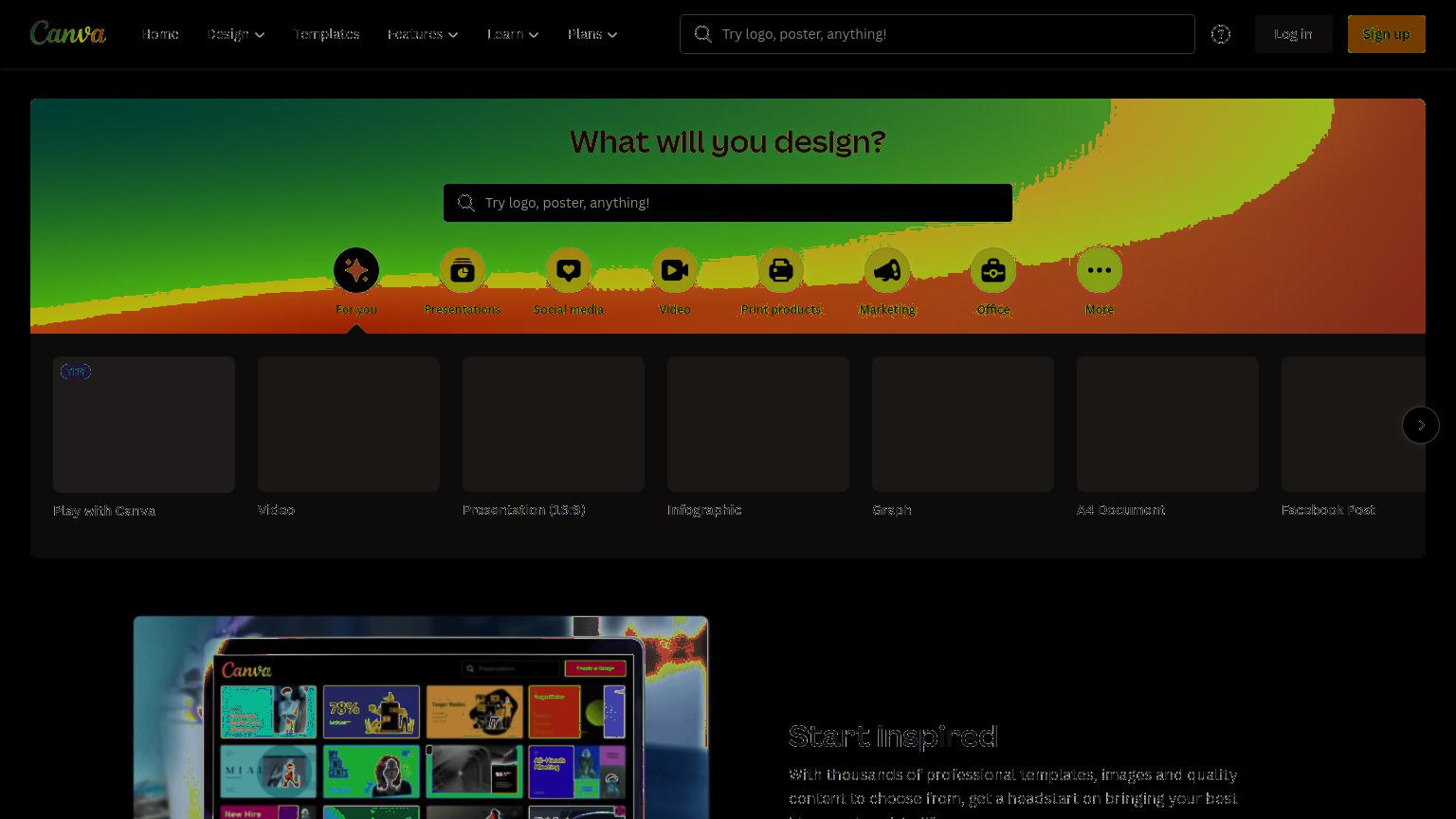
Task: Select the Print products printer icon
Action: tap(781, 270)
